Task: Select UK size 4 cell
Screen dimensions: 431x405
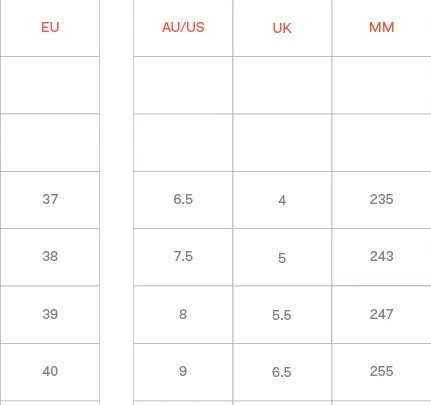Action: point(282,200)
